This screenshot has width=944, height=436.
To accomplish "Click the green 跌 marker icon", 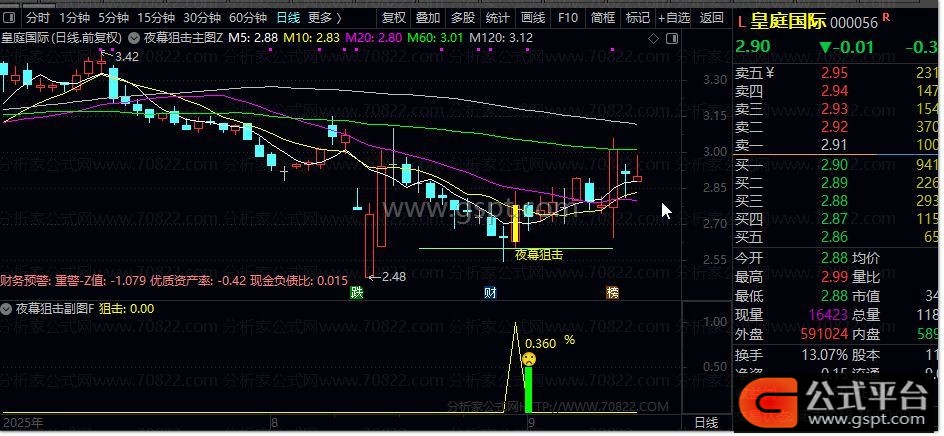I will coord(358,293).
